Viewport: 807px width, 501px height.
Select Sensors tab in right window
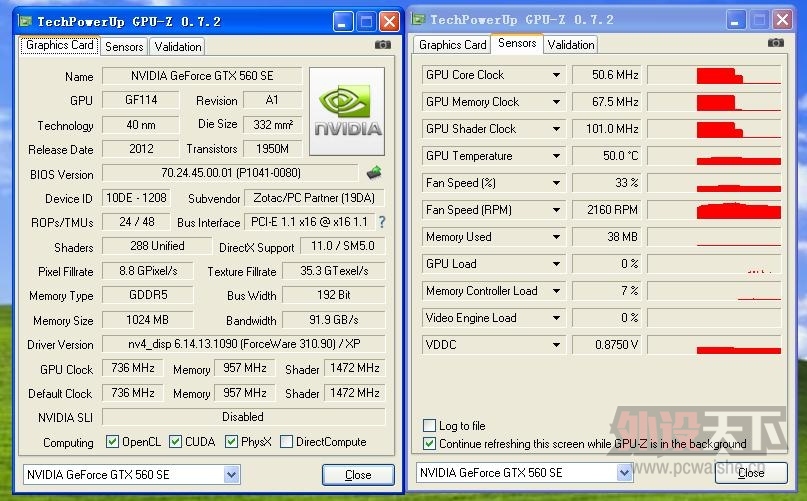tap(517, 43)
